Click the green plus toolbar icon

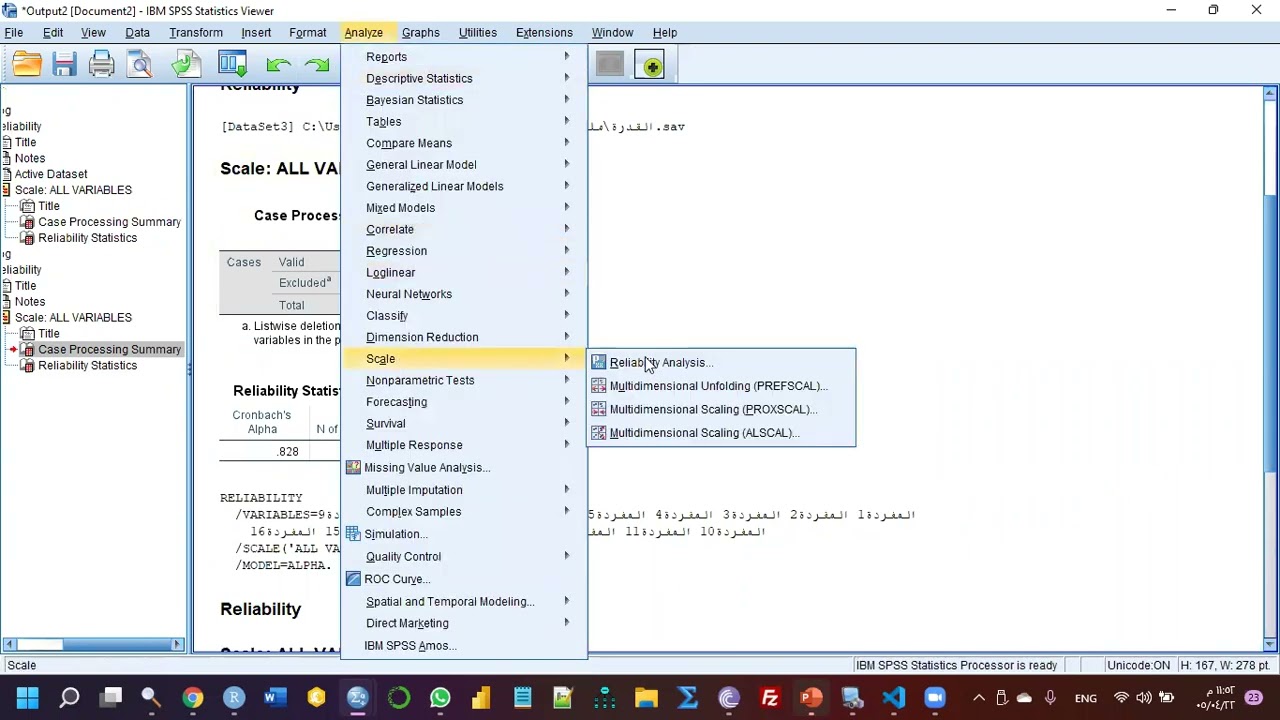(652, 66)
